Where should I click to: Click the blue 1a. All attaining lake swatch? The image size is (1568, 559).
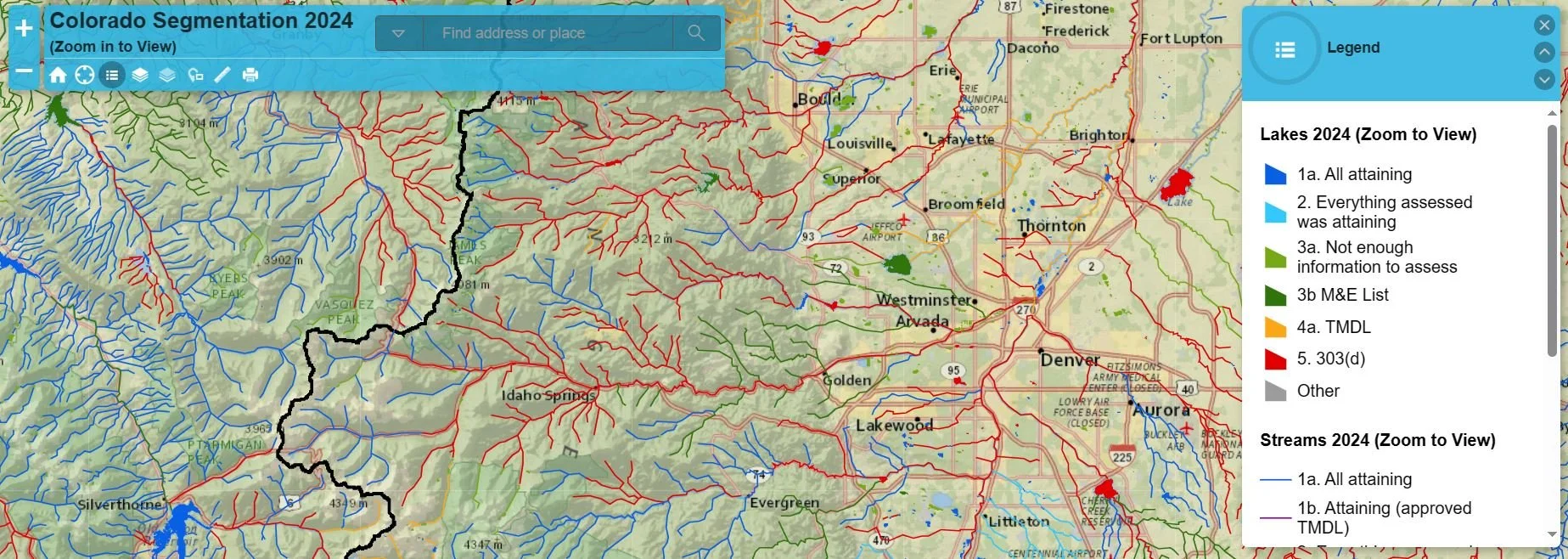(1275, 174)
